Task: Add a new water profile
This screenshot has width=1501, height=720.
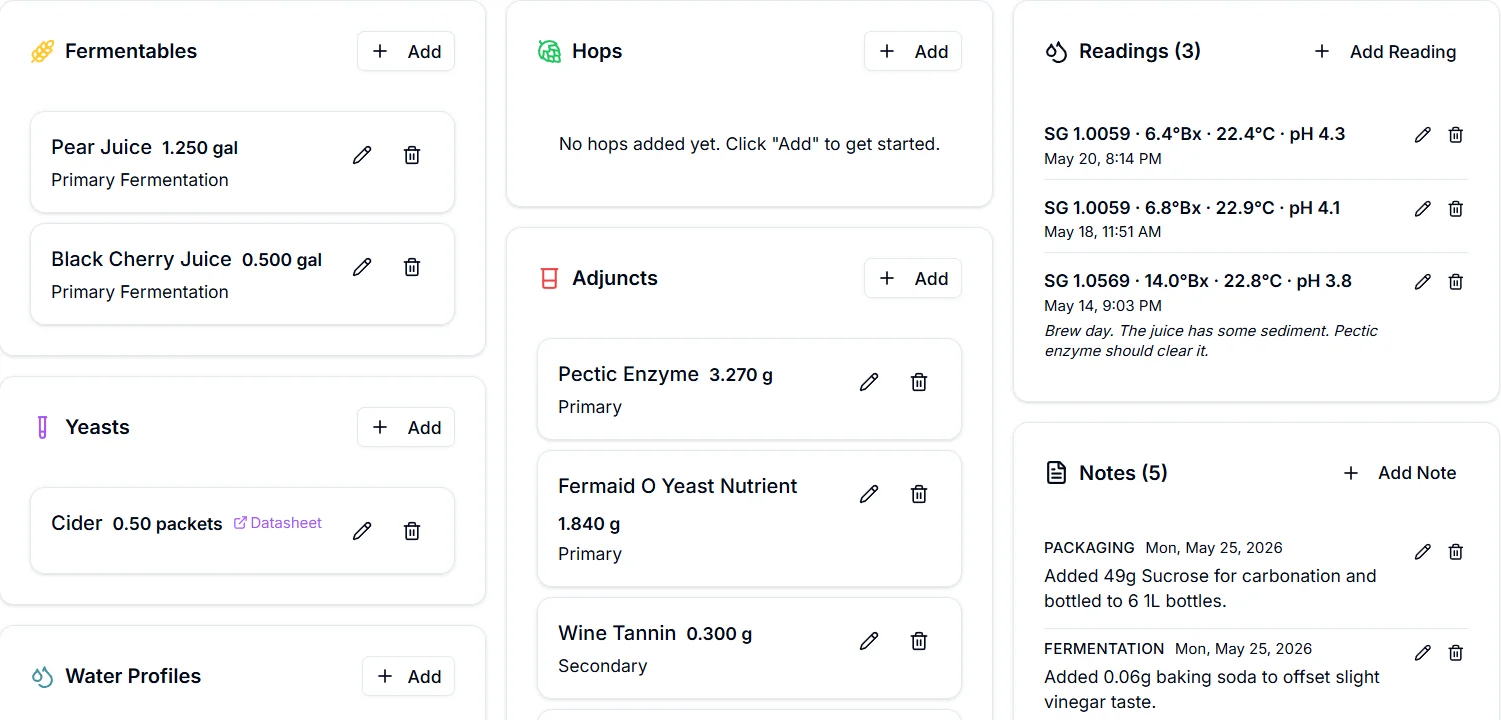Action: pos(408,677)
